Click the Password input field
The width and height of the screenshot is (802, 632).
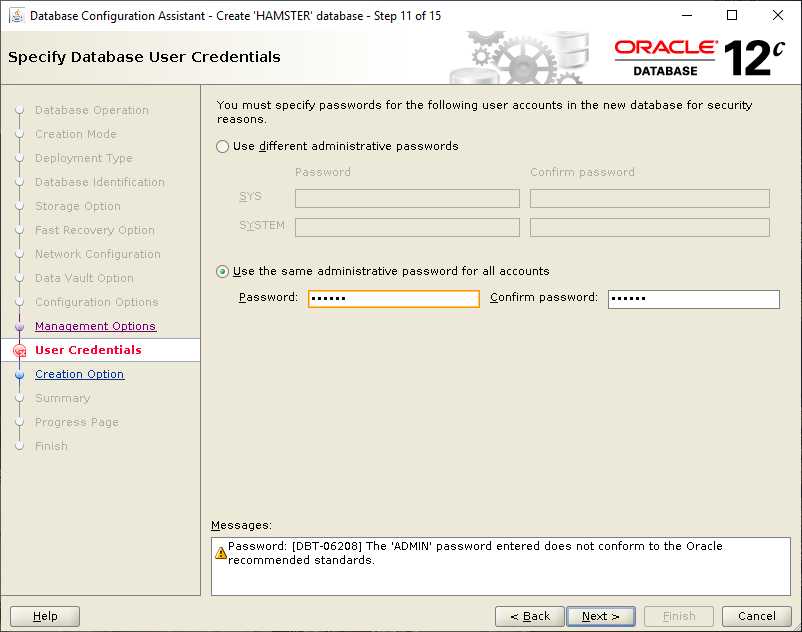coord(394,299)
